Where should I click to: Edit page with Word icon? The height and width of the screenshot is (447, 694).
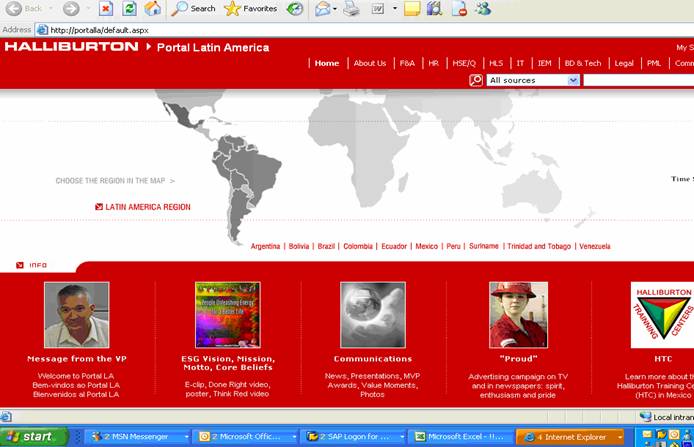(x=378, y=8)
